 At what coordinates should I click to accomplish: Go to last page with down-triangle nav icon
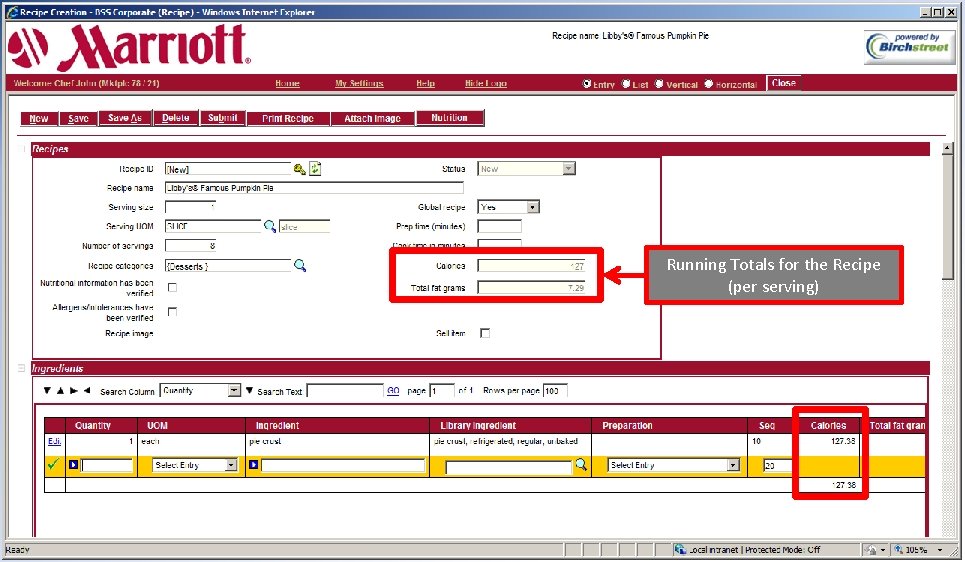47,390
